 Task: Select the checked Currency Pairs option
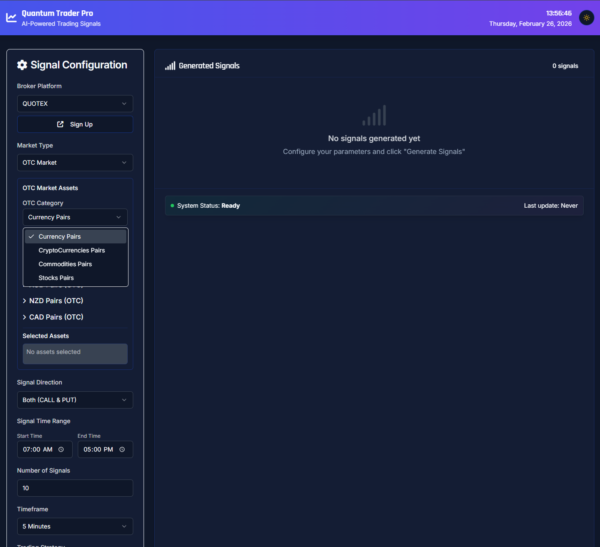(x=60, y=236)
